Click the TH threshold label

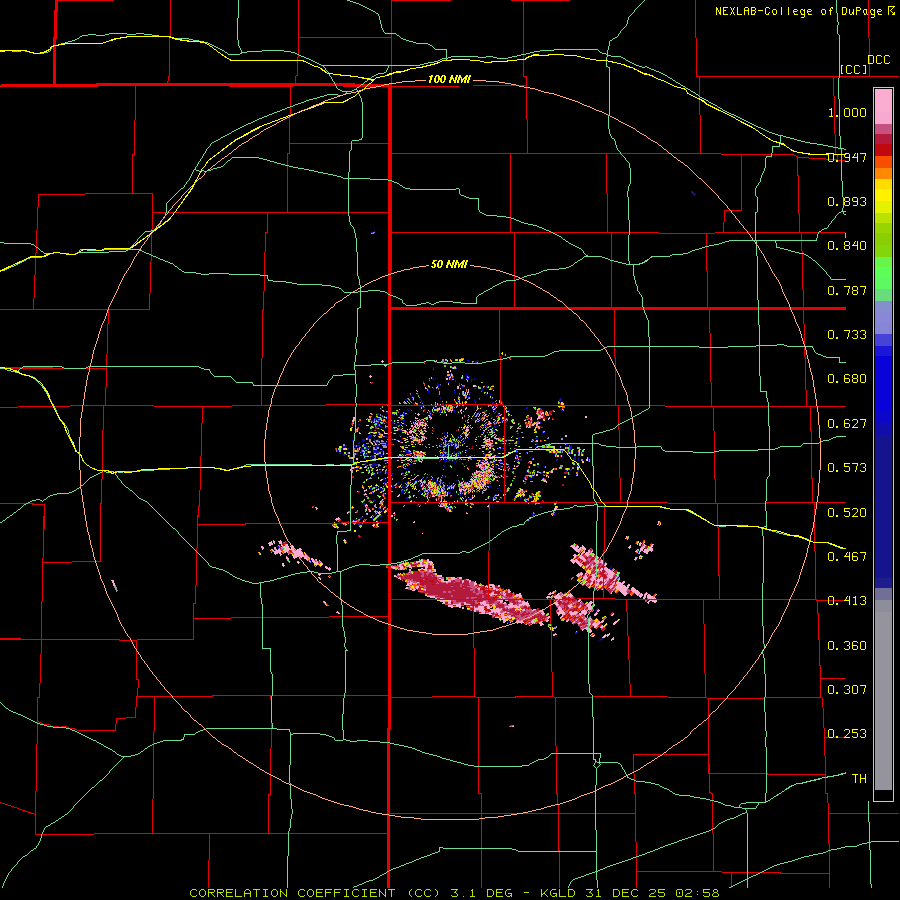pos(859,778)
